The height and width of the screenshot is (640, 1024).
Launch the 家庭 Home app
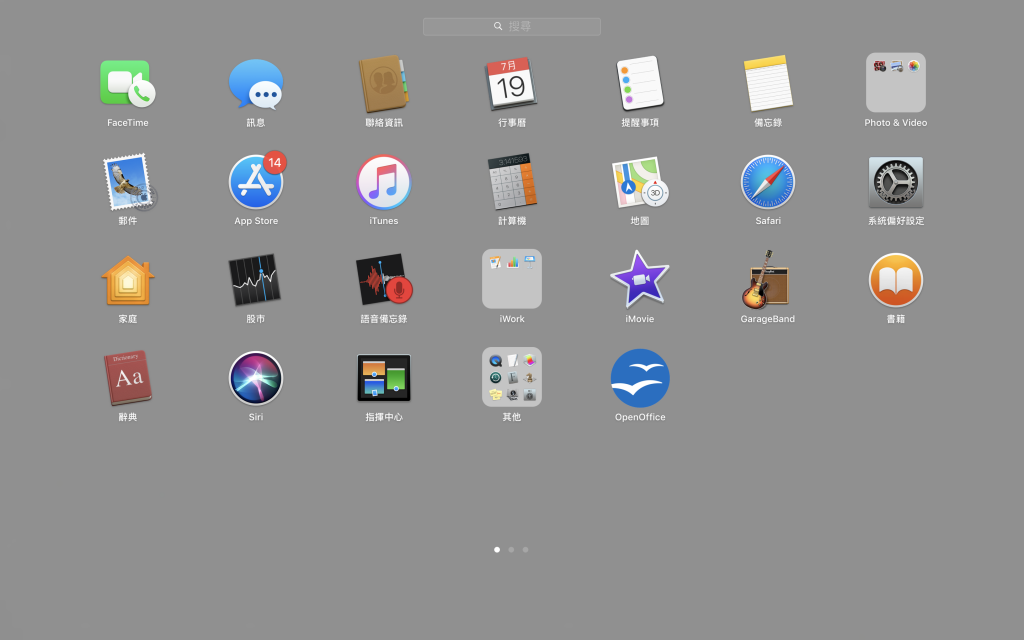click(x=128, y=280)
